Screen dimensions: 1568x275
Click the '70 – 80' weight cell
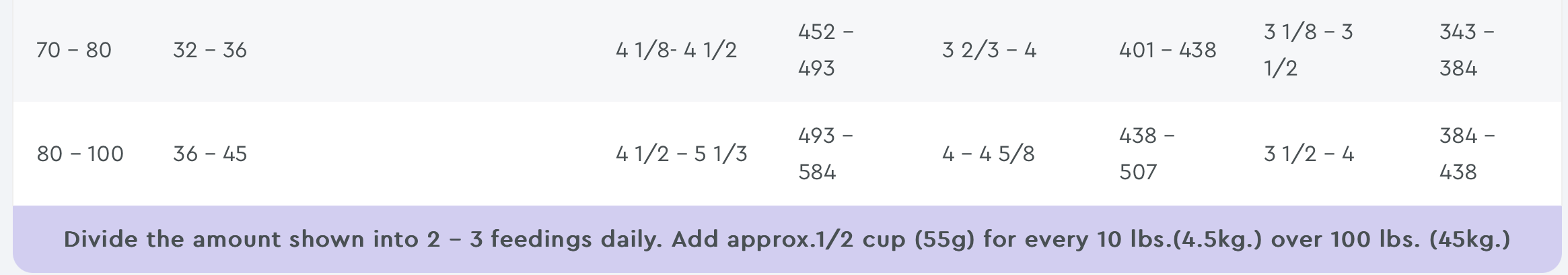tap(74, 50)
